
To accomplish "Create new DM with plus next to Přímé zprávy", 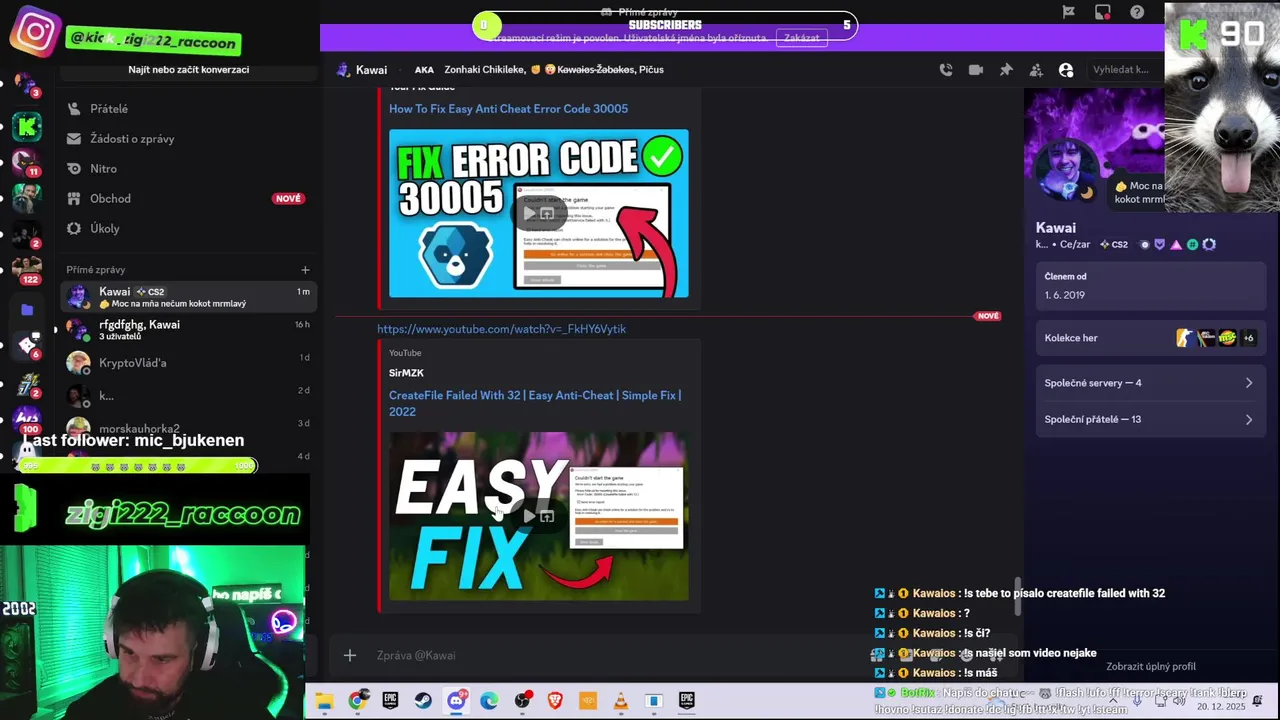I will click(x=305, y=270).
